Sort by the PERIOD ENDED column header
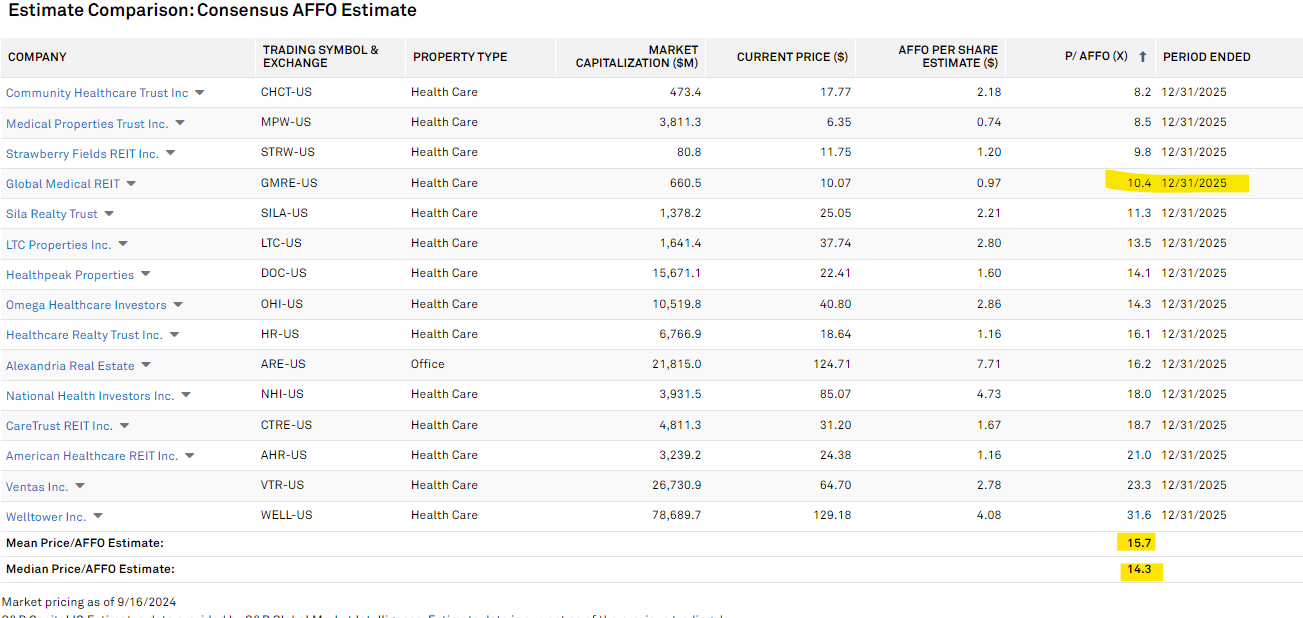Image resolution: width=1303 pixels, height=618 pixels. coord(1207,57)
